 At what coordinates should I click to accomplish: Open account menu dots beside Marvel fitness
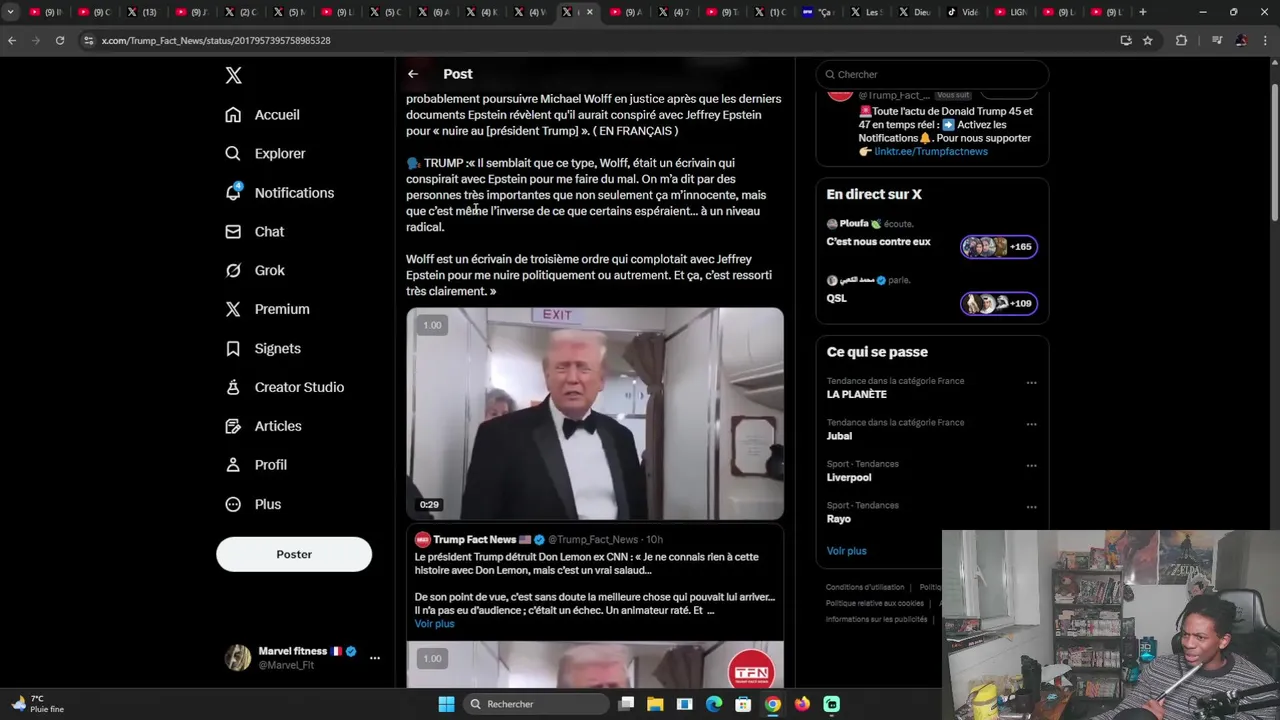click(x=375, y=658)
